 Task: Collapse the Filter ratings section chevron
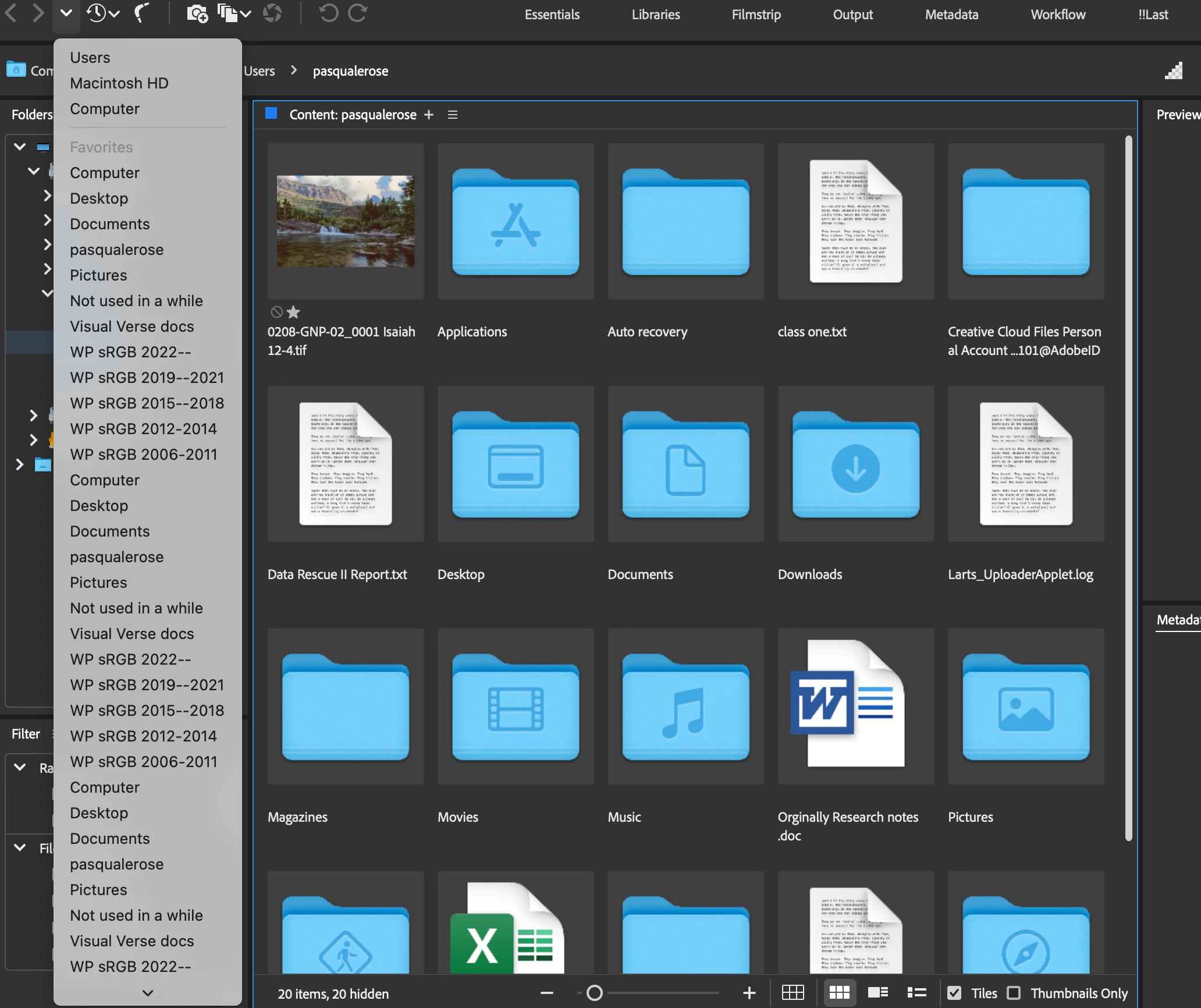(20, 767)
